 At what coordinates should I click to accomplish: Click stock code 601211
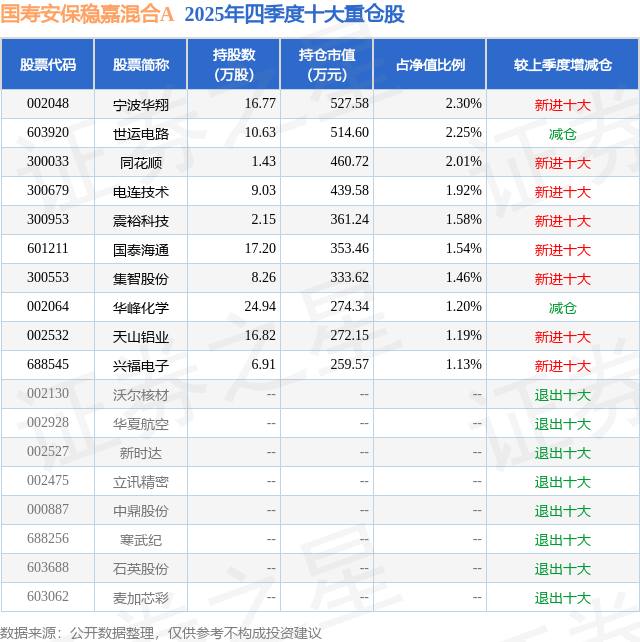point(47,249)
